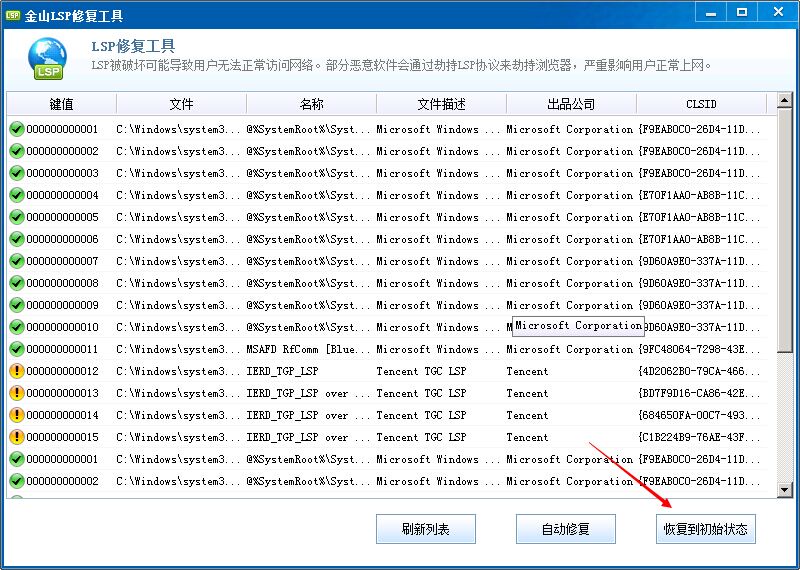Click the green check icon for entry 000000000007
This screenshot has height=570, width=800.
(17, 261)
